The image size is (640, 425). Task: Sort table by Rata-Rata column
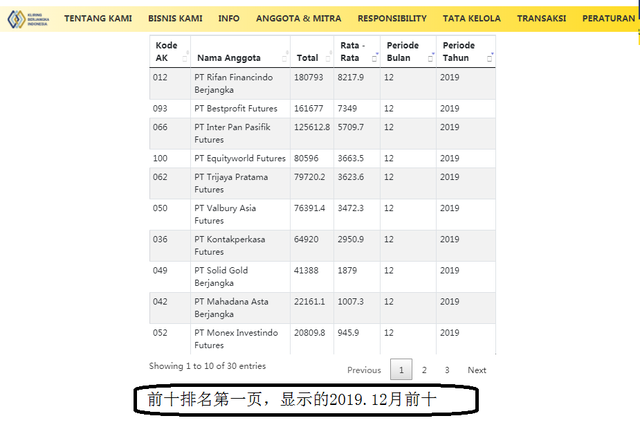(x=357, y=51)
